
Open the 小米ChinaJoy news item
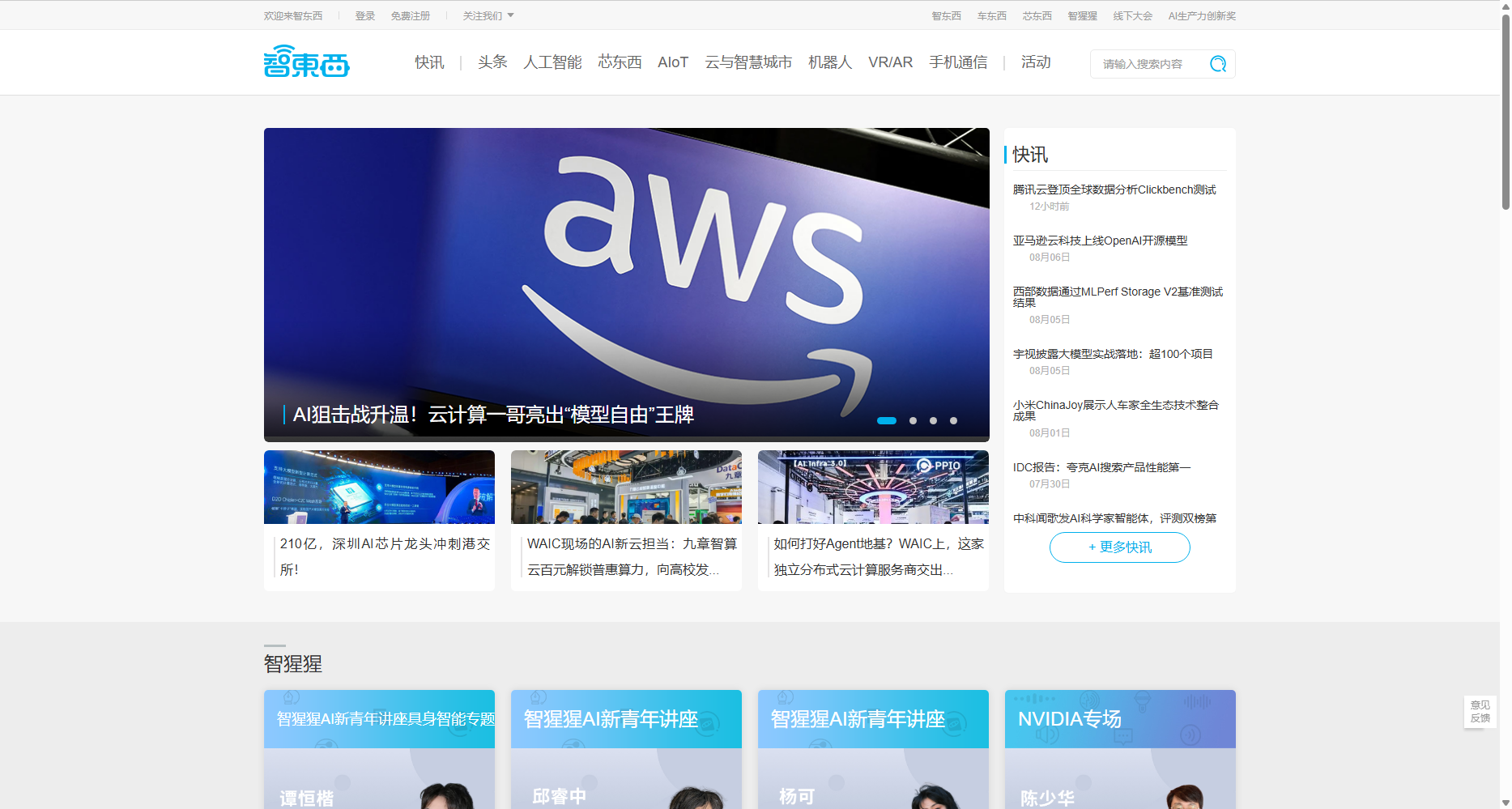click(1116, 410)
